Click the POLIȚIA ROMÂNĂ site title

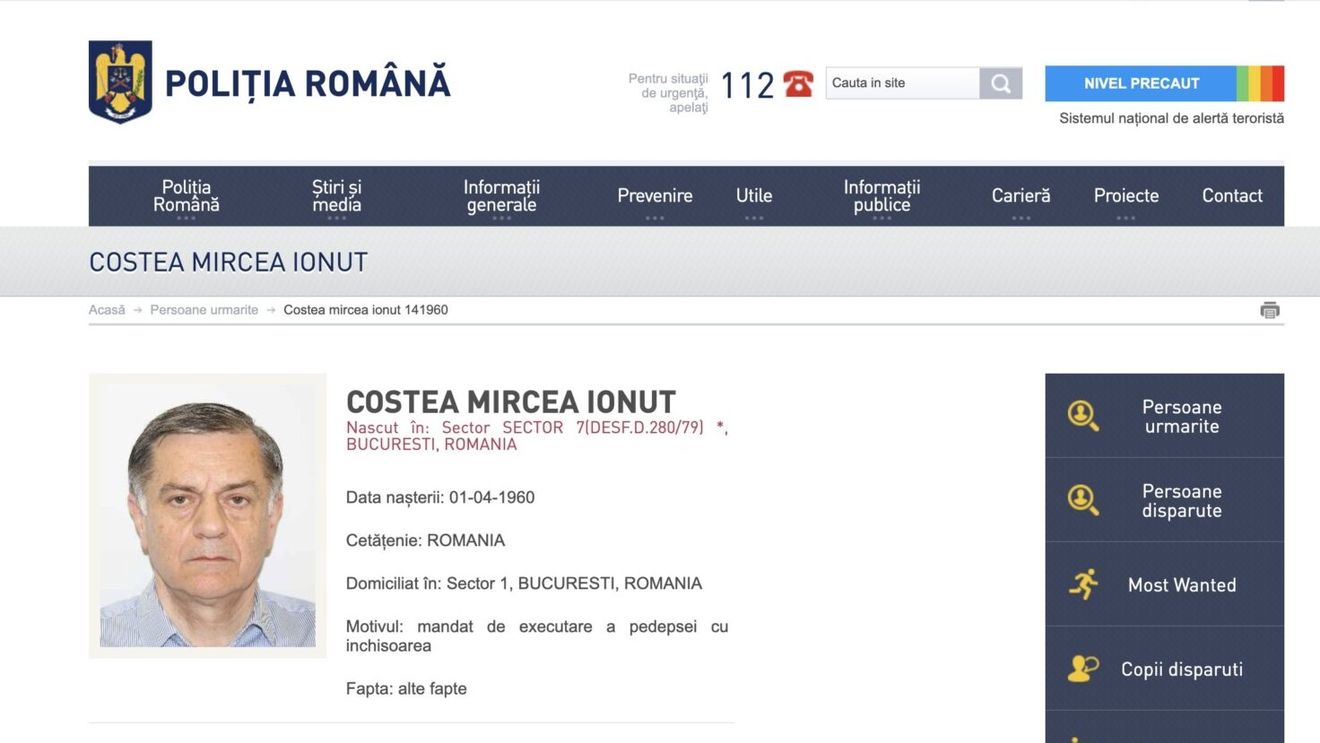click(308, 84)
